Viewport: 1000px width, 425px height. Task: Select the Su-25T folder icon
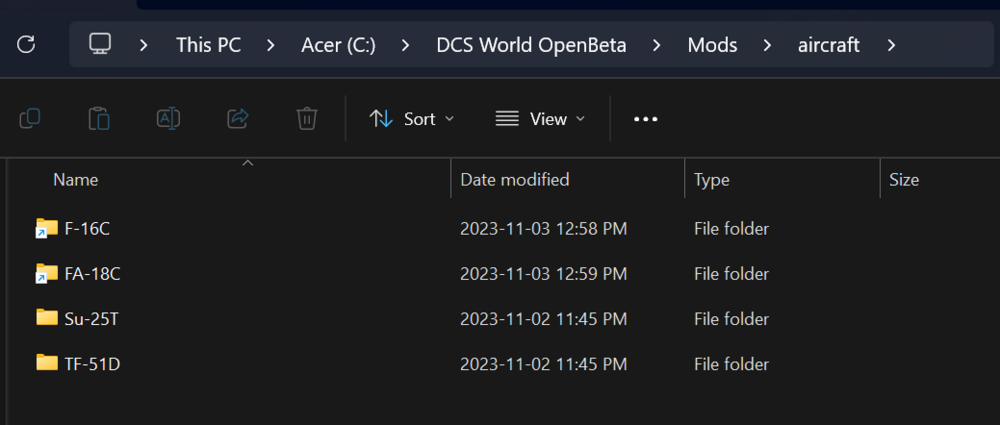(x=46, y=318)
